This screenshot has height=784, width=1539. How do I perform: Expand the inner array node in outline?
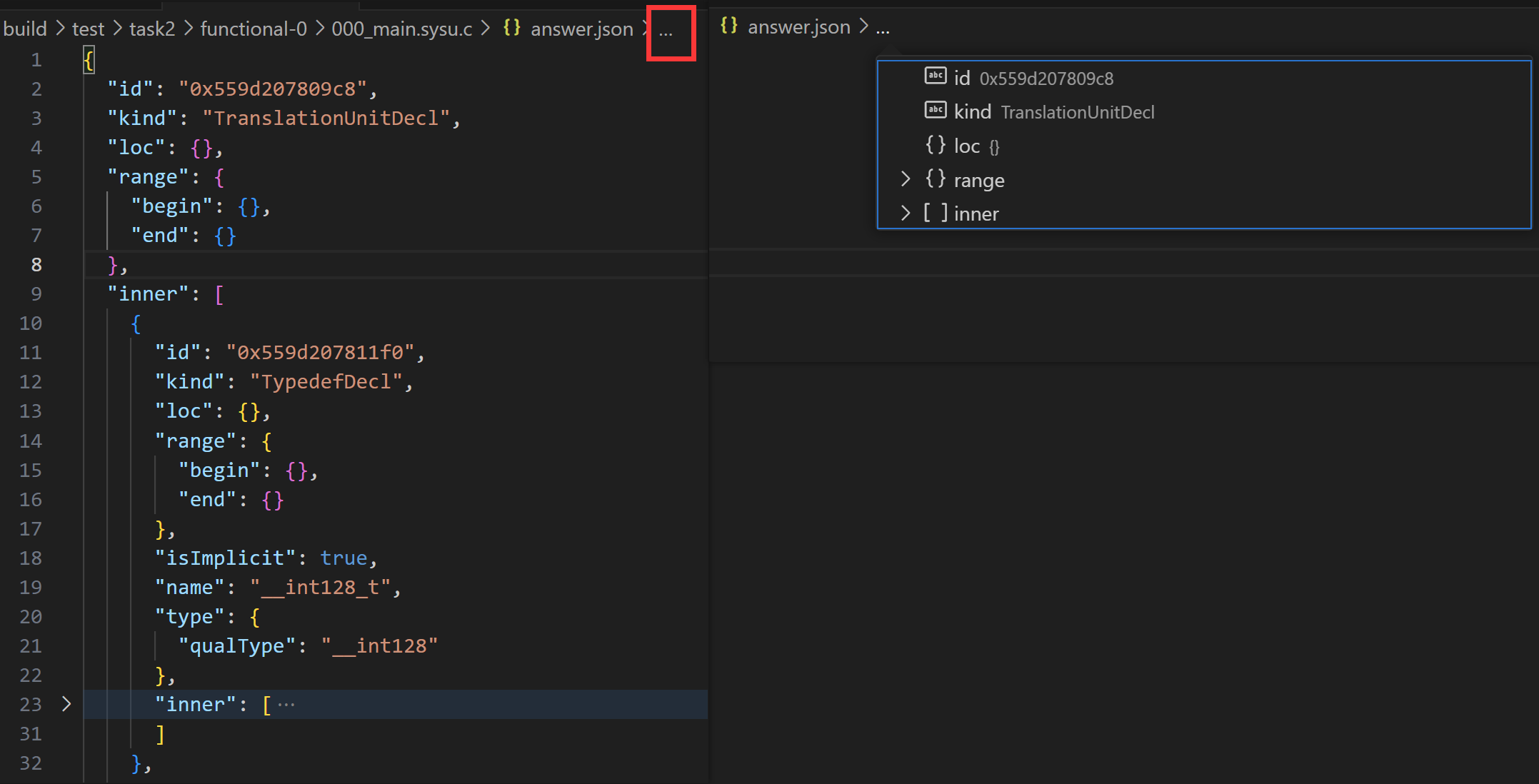(x=905, y=213)
